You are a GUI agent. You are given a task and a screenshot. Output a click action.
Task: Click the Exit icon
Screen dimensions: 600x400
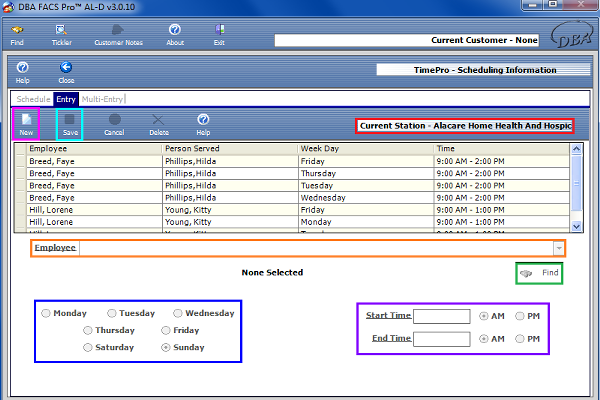coord(219,35)
